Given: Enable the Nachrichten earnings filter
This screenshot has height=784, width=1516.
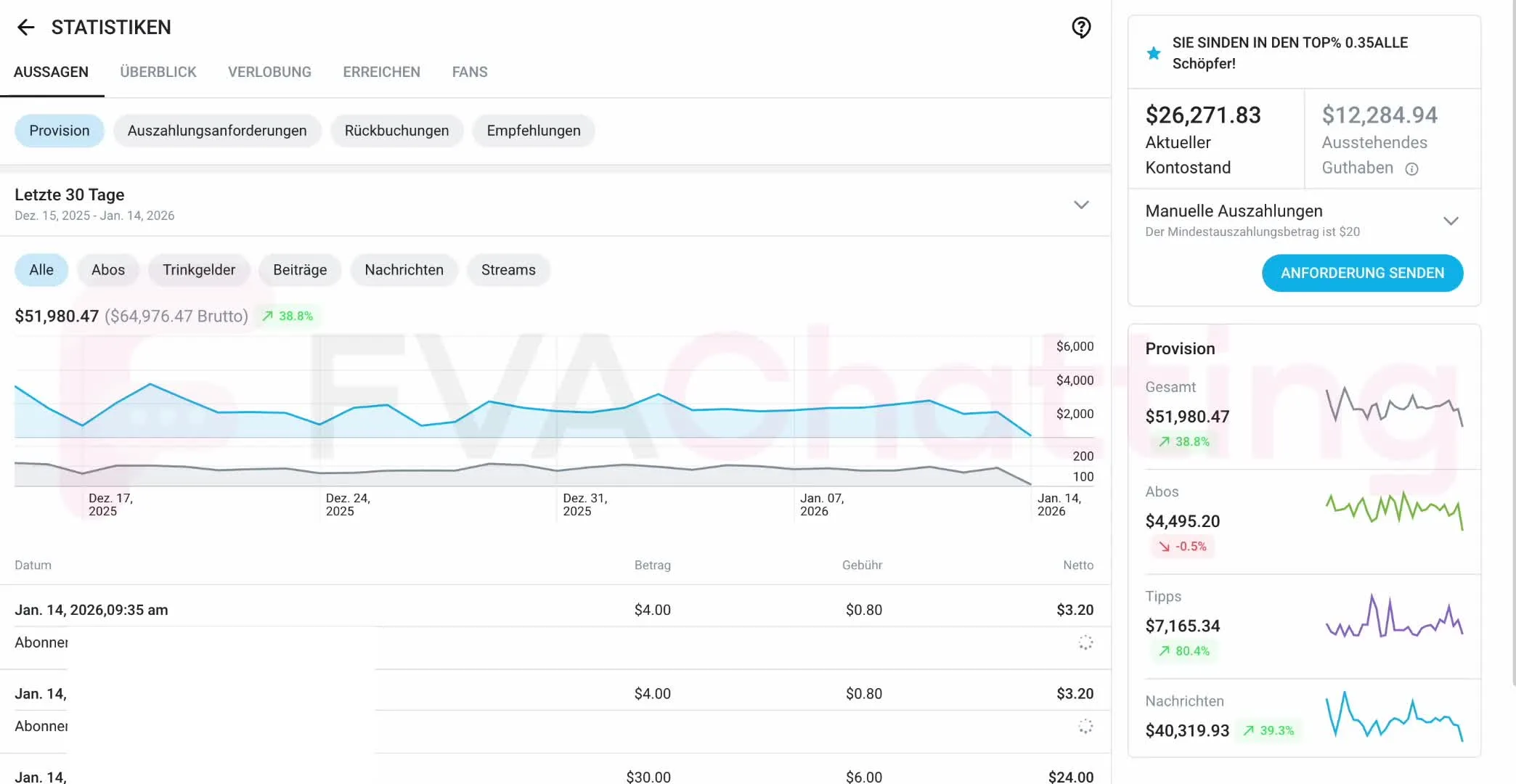Looking at the screenshot, I should coord(404,270).
